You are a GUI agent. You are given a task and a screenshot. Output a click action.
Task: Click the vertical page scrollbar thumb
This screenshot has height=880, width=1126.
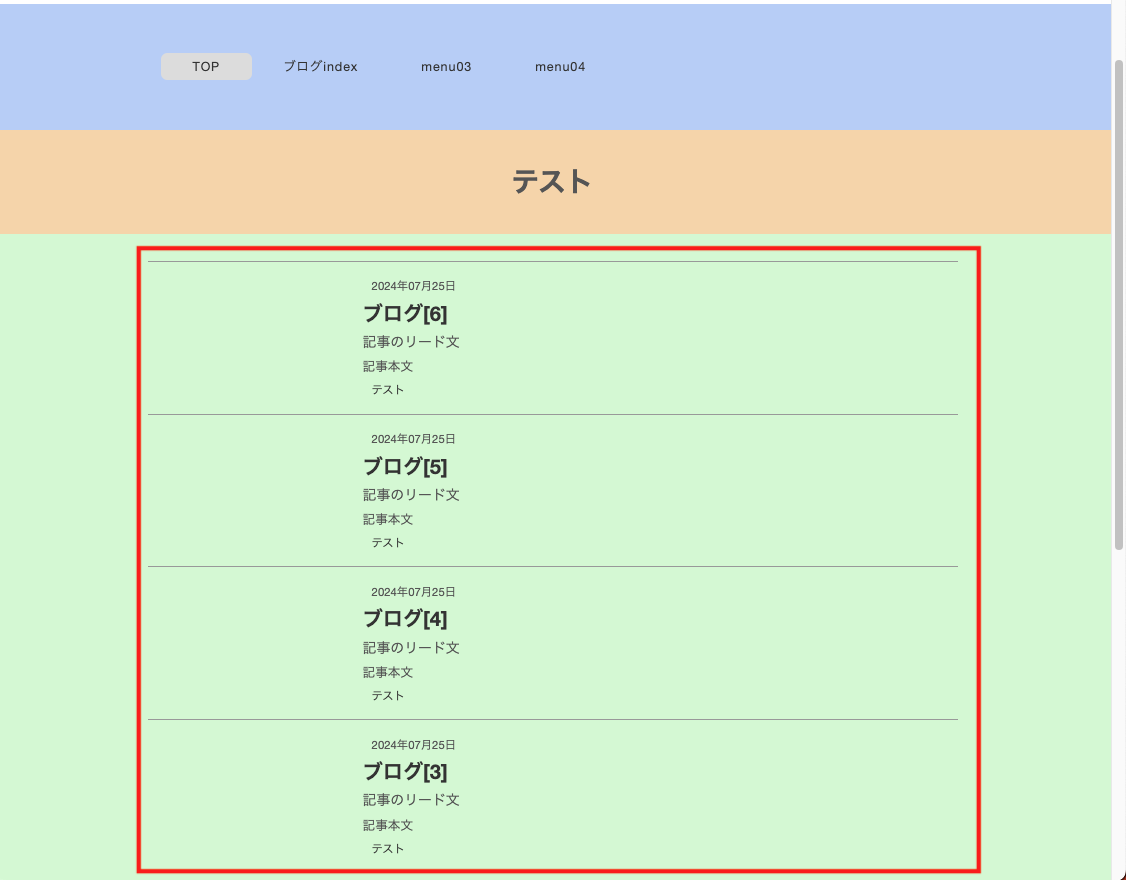(x=1118, y=305)
